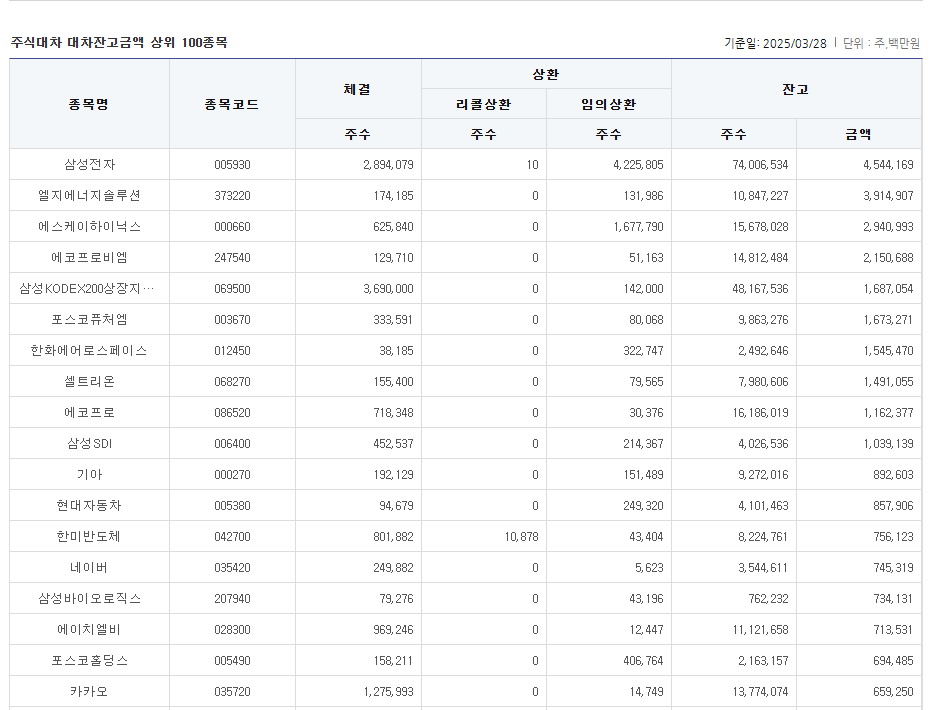Select the 셀트리온 stock name
The image size is (935, 710).
(x=89, y=382)
